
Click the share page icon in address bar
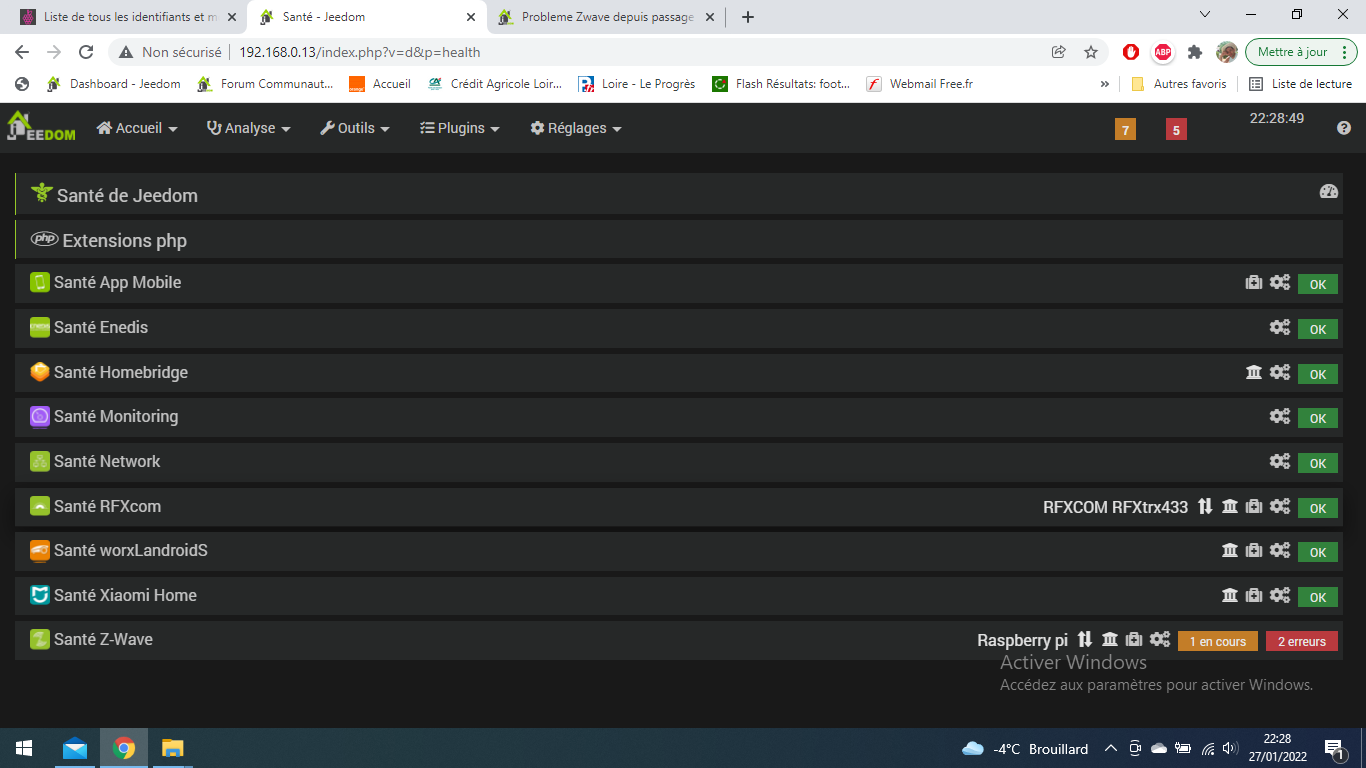click(1059, 52)
